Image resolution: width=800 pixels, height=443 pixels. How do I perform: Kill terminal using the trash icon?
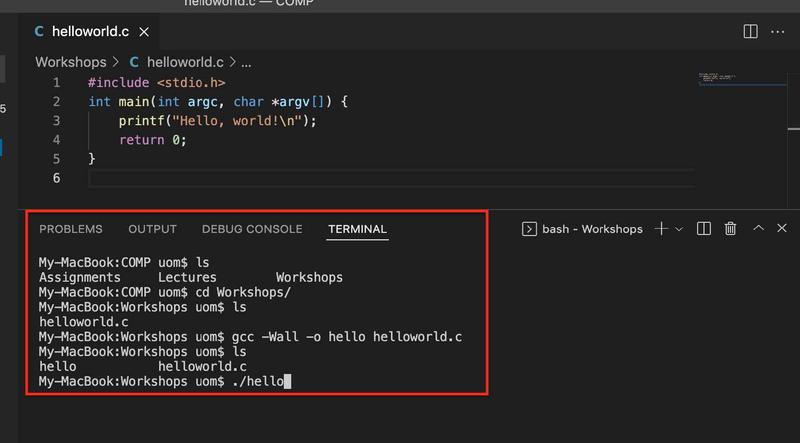tap(731, 229)
